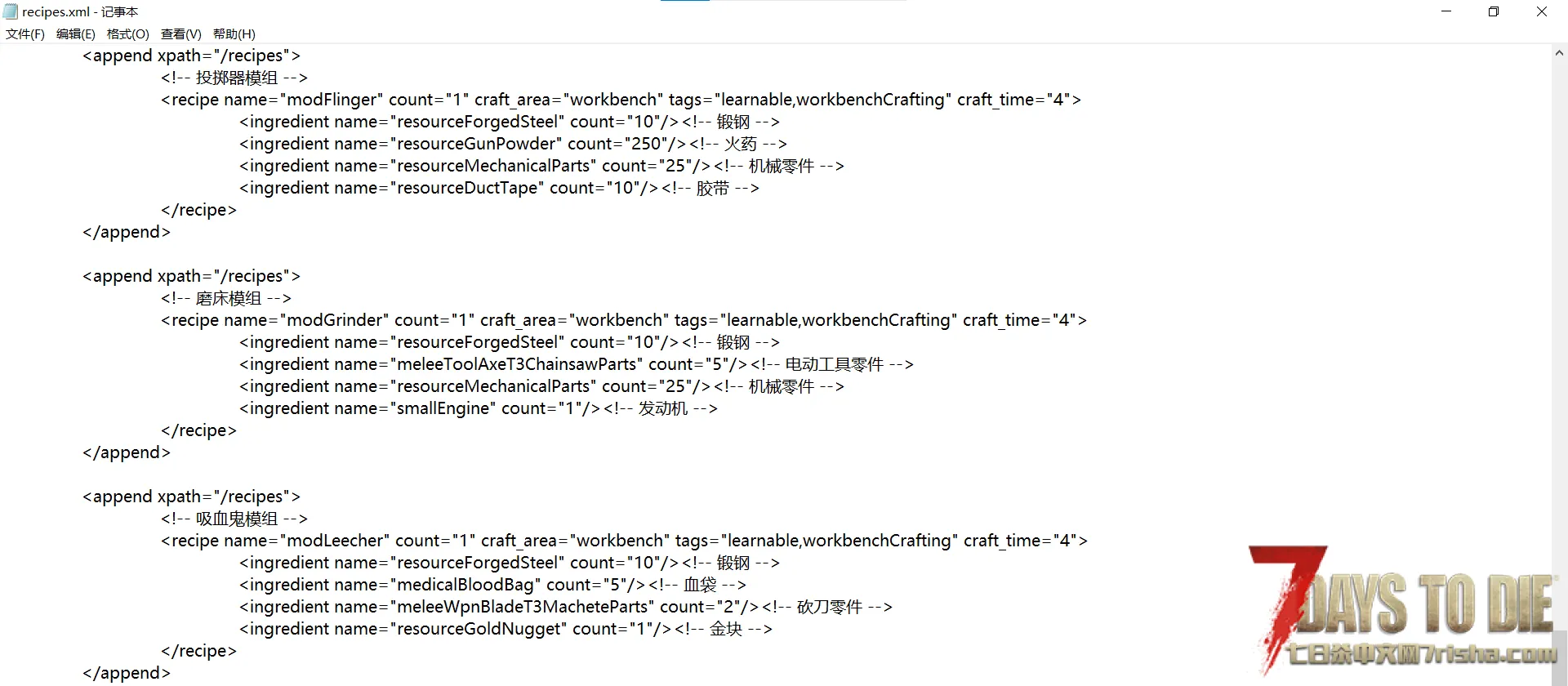The height and width of the screenshot is (686, 1568).
Task: Click the medicalBloodBag ingredient line
Action: pos(492,585)
